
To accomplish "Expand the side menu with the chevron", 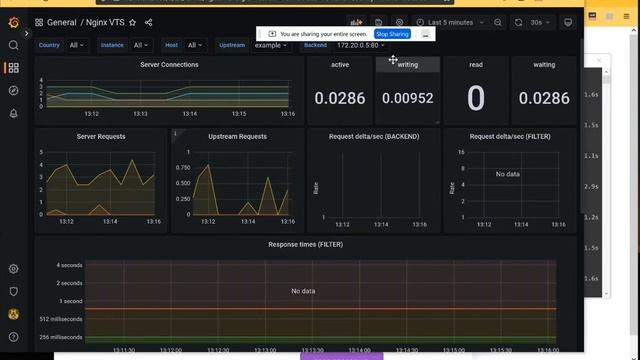I will click(x=27, y=33).
